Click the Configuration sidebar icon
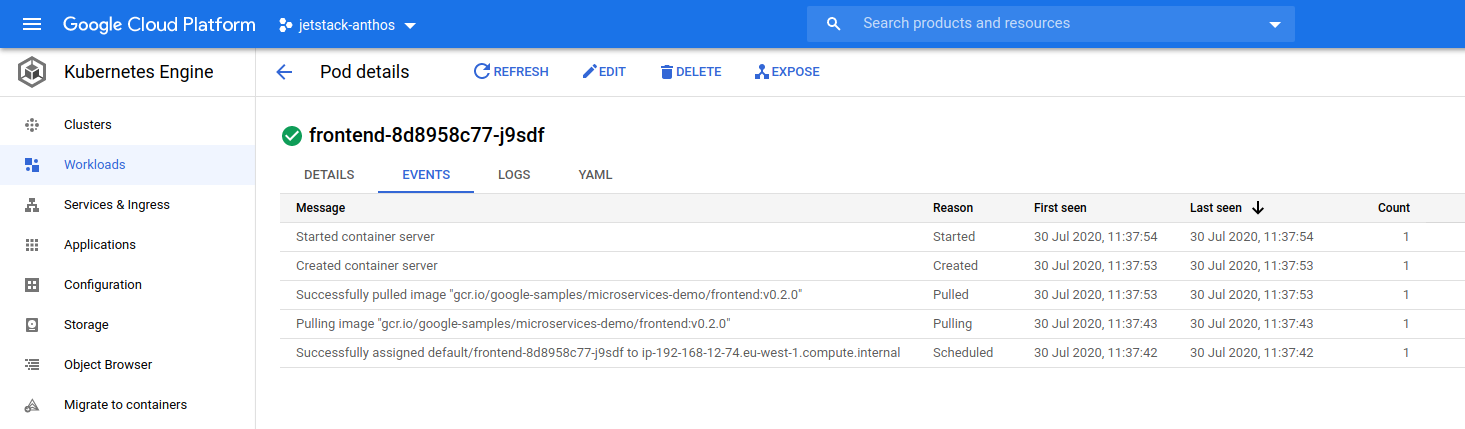This screenshot has width=1465, height=429. [x=32, y=285]
